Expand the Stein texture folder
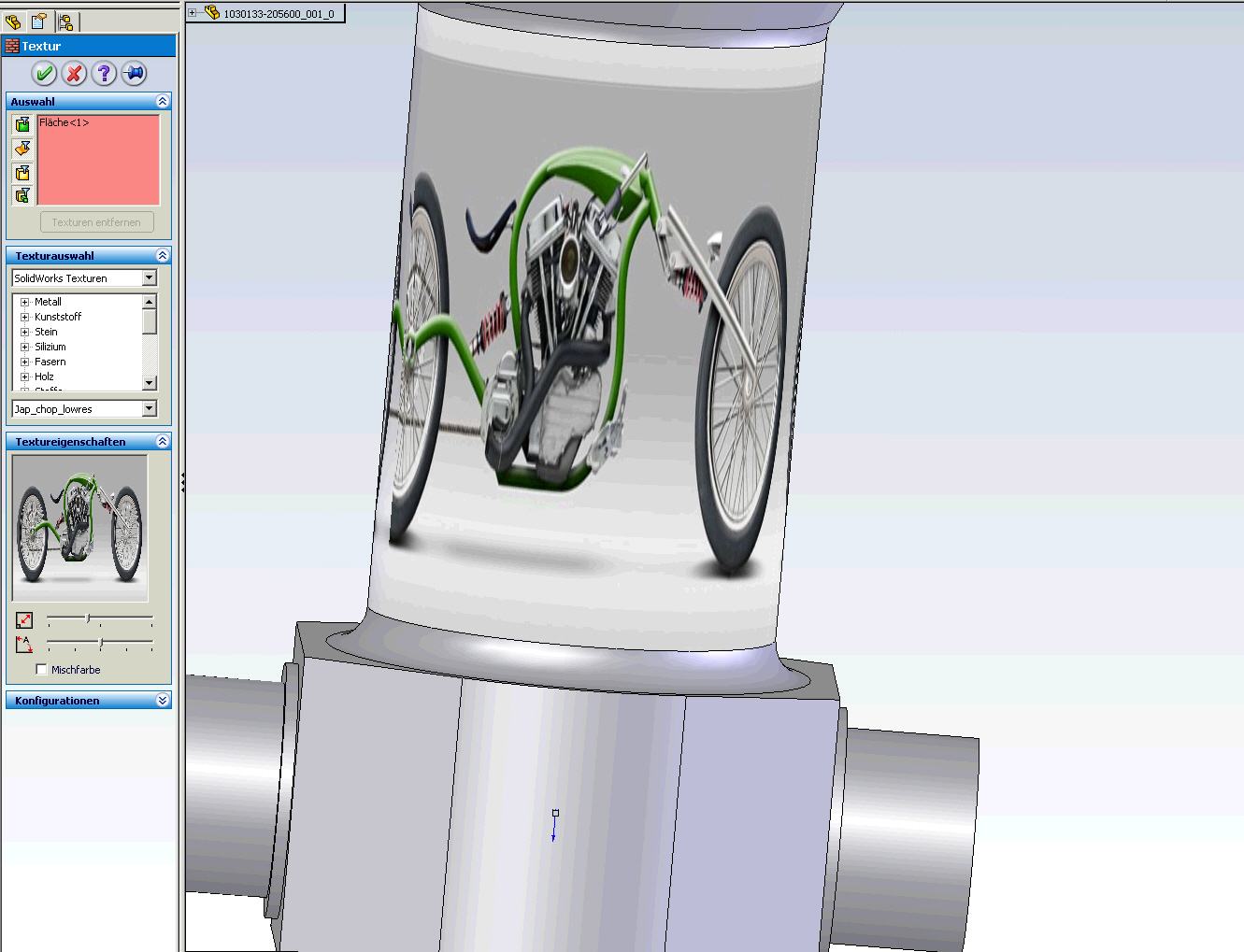Screen dimensions: 1244x952 [25, 332]
